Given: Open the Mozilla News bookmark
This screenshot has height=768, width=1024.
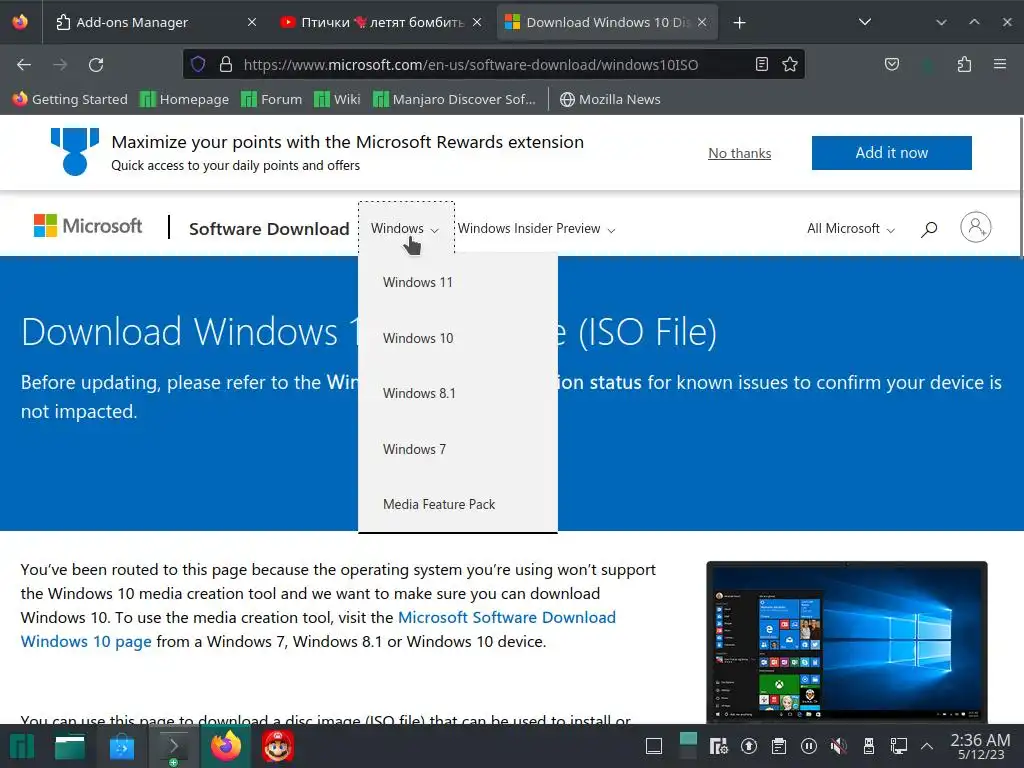Looking at the screenshot, I should pyautogui.click(x=610, y=99).
